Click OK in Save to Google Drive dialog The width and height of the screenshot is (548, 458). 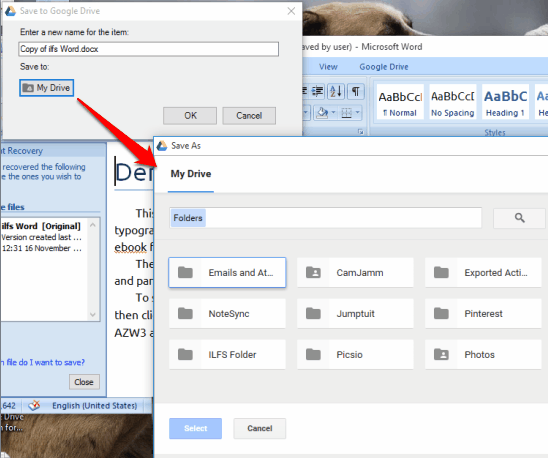(190, 116)
